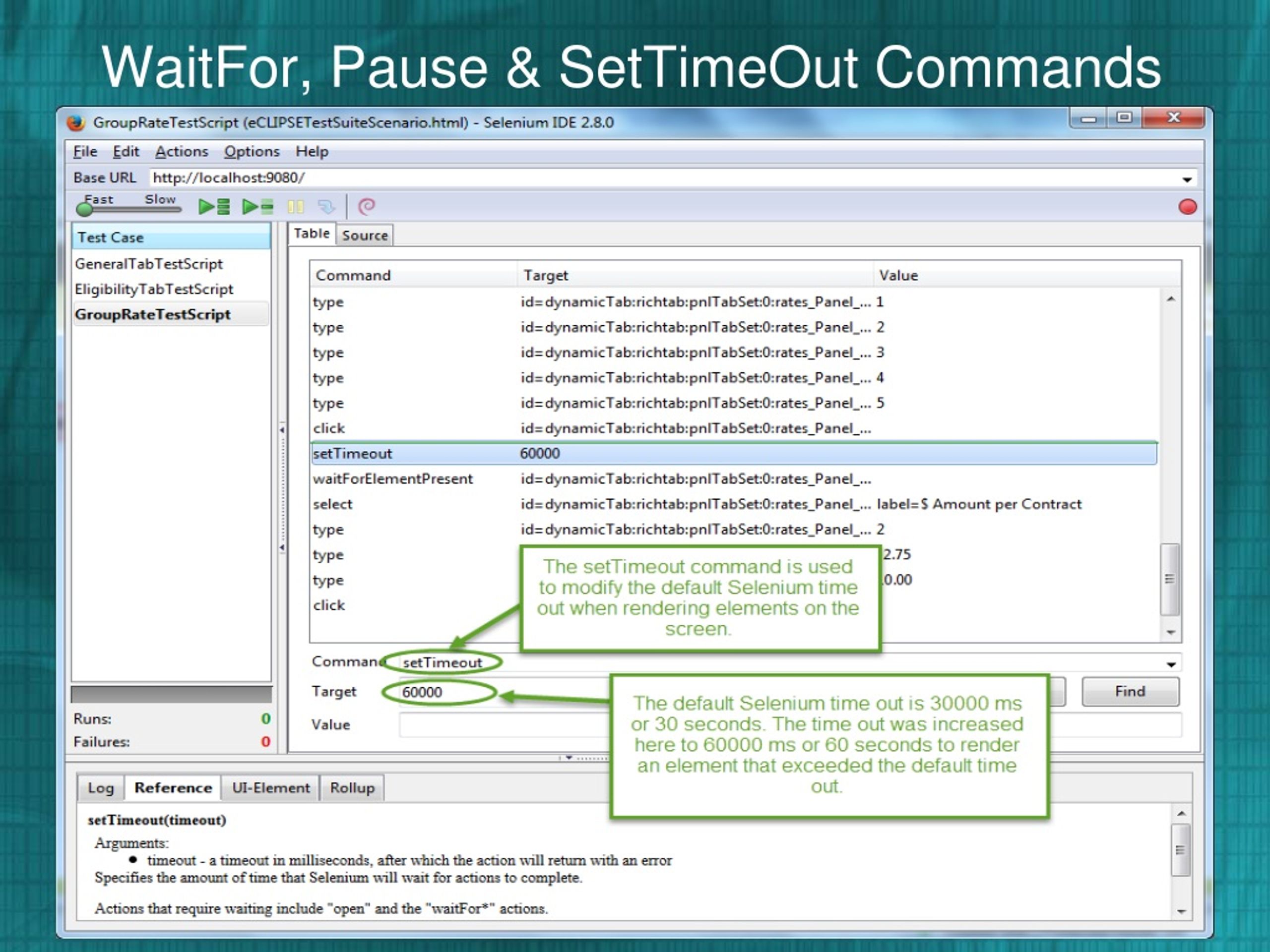Maximize the Selenium IDE window
Viewport: 1270px width, 952px height.
[x=1124, y=118]
